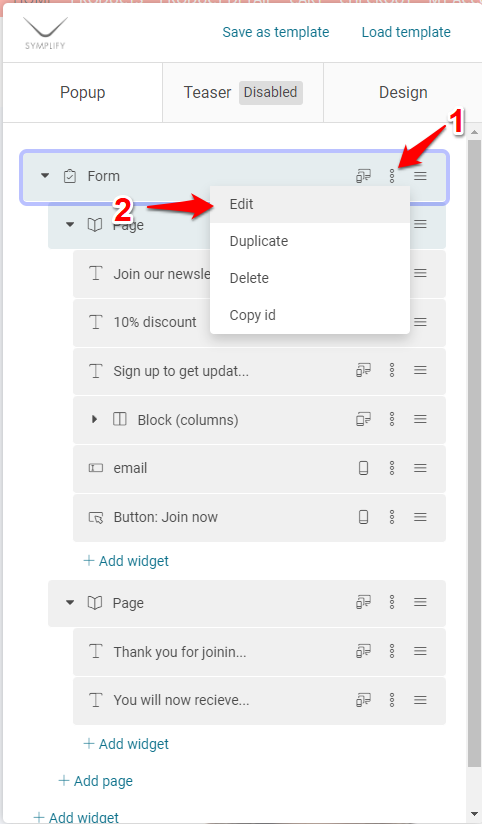Click drag handle icon on email row
Image resolution: width=482 pixels, height=824 pixels.
tap(420, 468)
